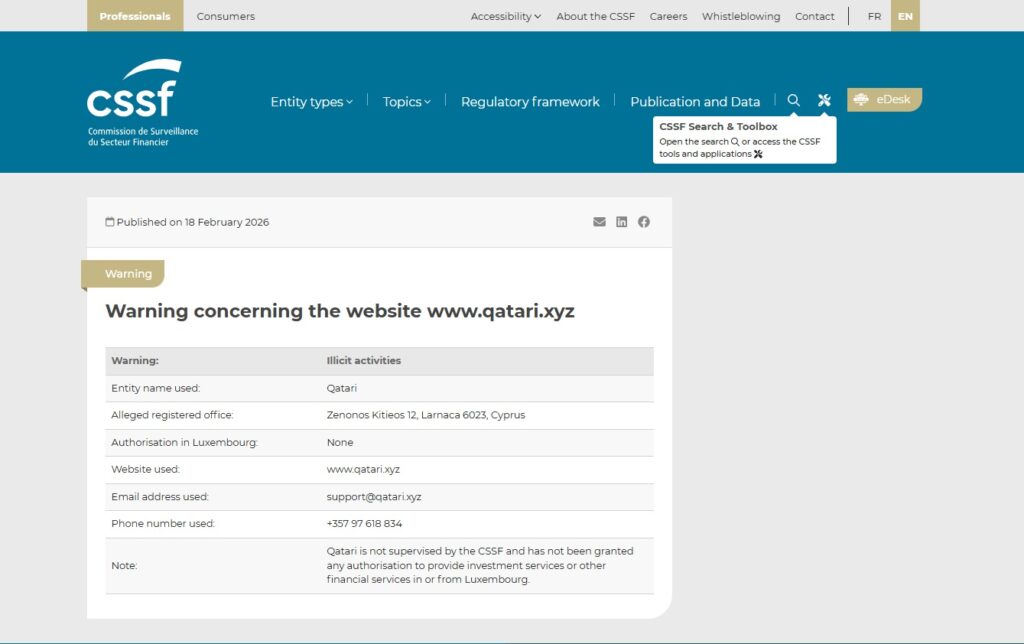Open the Whistleblowing link
This screenshot has height=644, width=1024.
(x=741, y=16)
